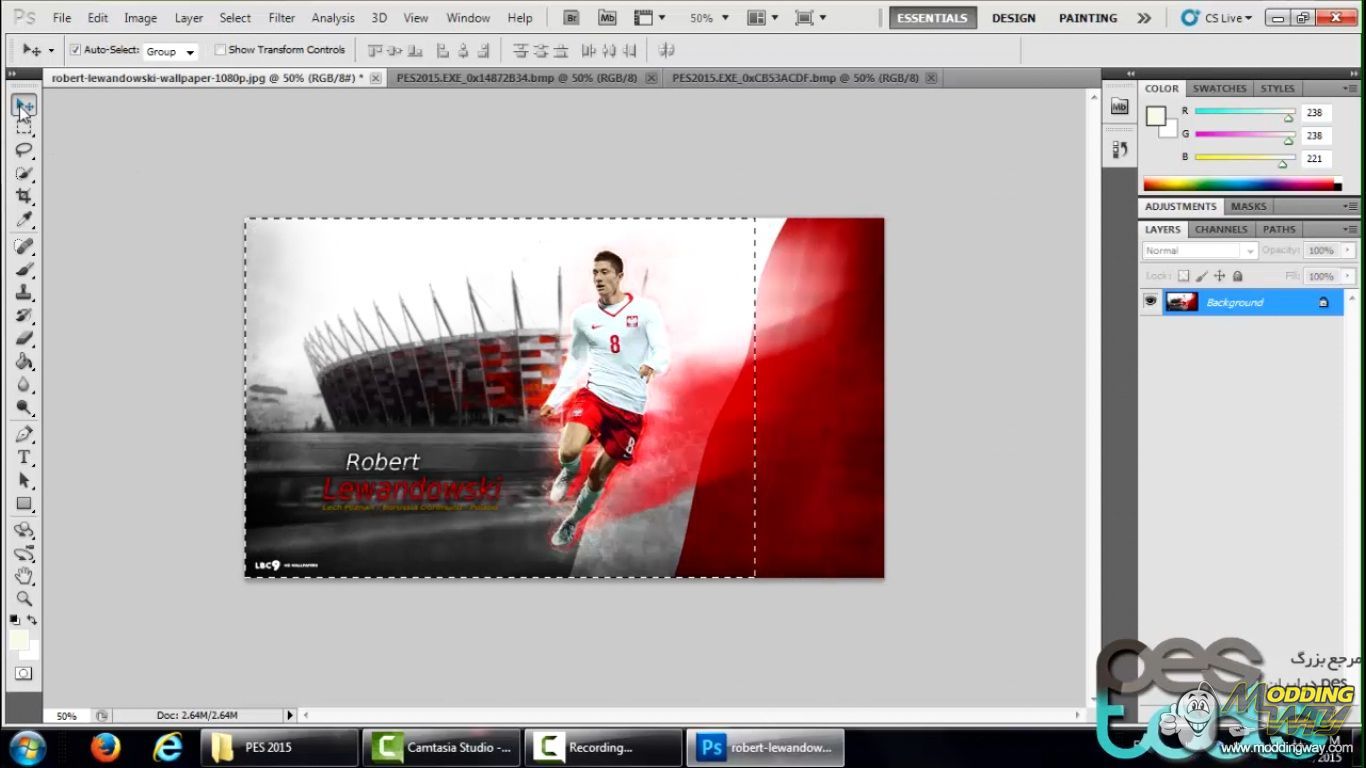Select the Crop tool
1366x768 pixels.
24,196
